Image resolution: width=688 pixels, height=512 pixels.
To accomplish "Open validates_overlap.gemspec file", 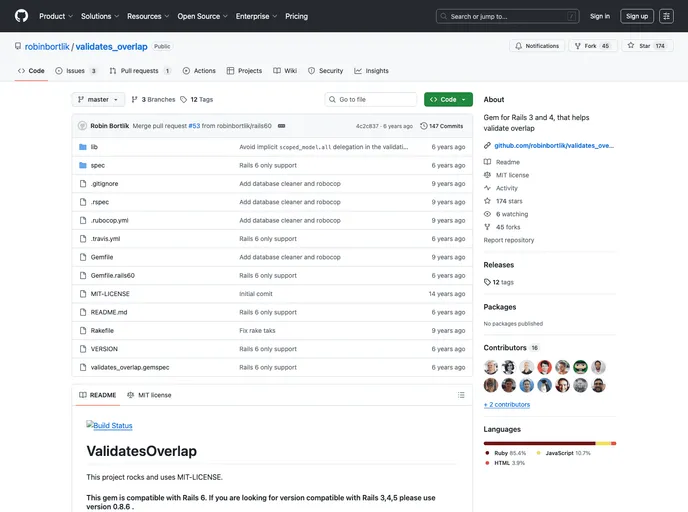I will (130, 367).
